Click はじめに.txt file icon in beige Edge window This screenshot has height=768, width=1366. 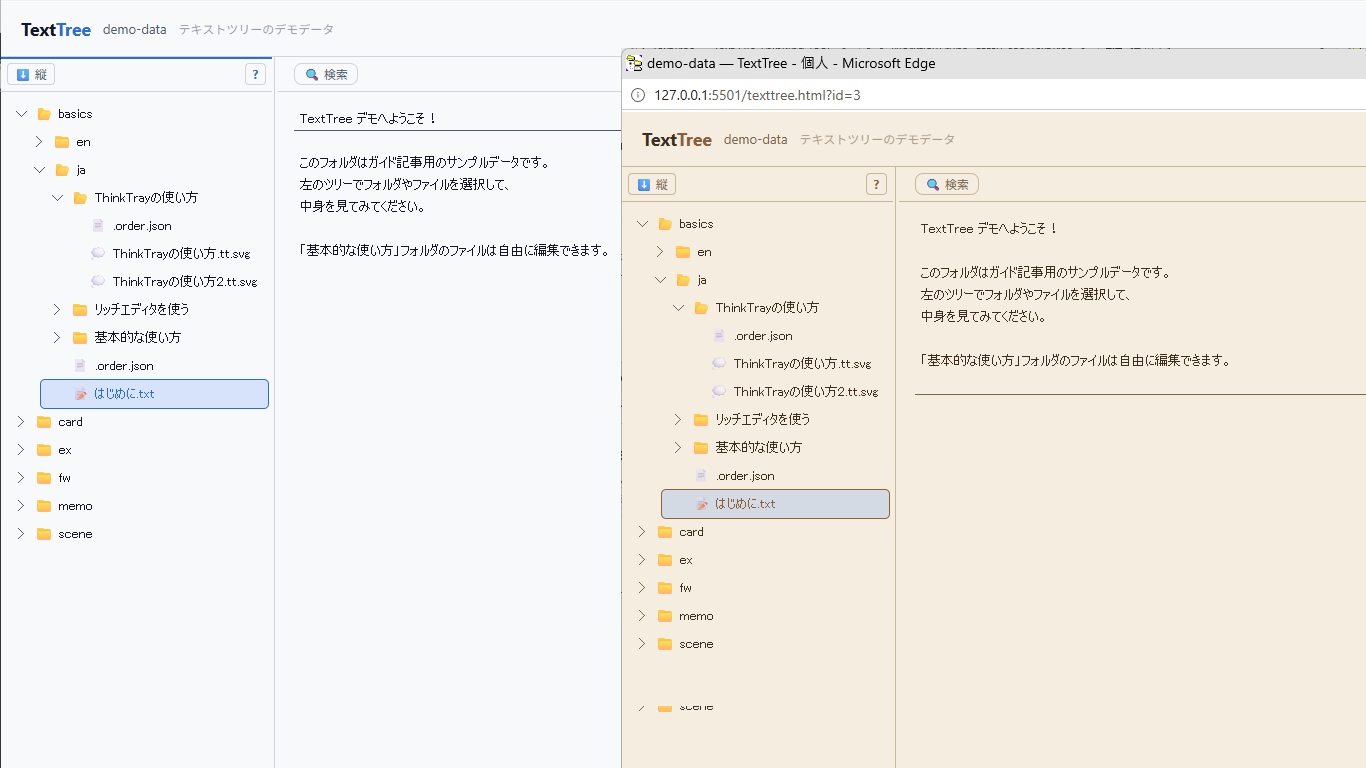(702, 504)
